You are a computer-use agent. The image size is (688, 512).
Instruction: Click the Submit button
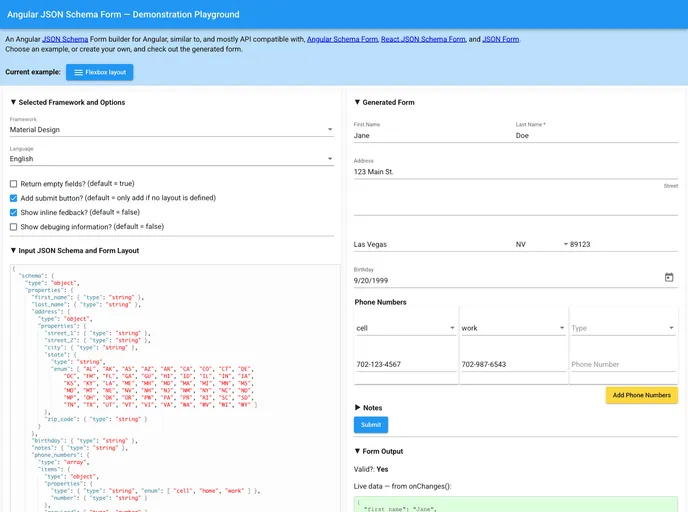371,425
